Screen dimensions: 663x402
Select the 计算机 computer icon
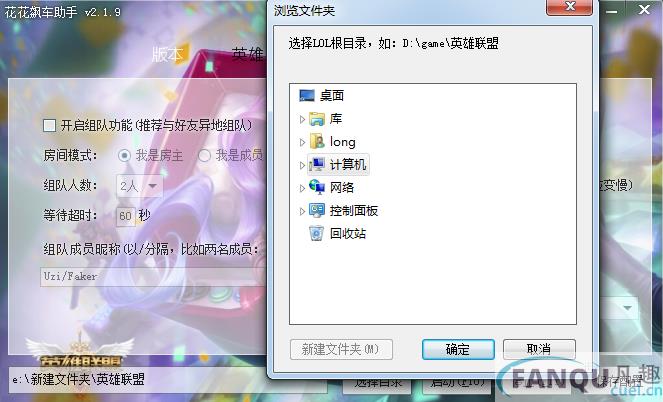[x=317, y=164]
